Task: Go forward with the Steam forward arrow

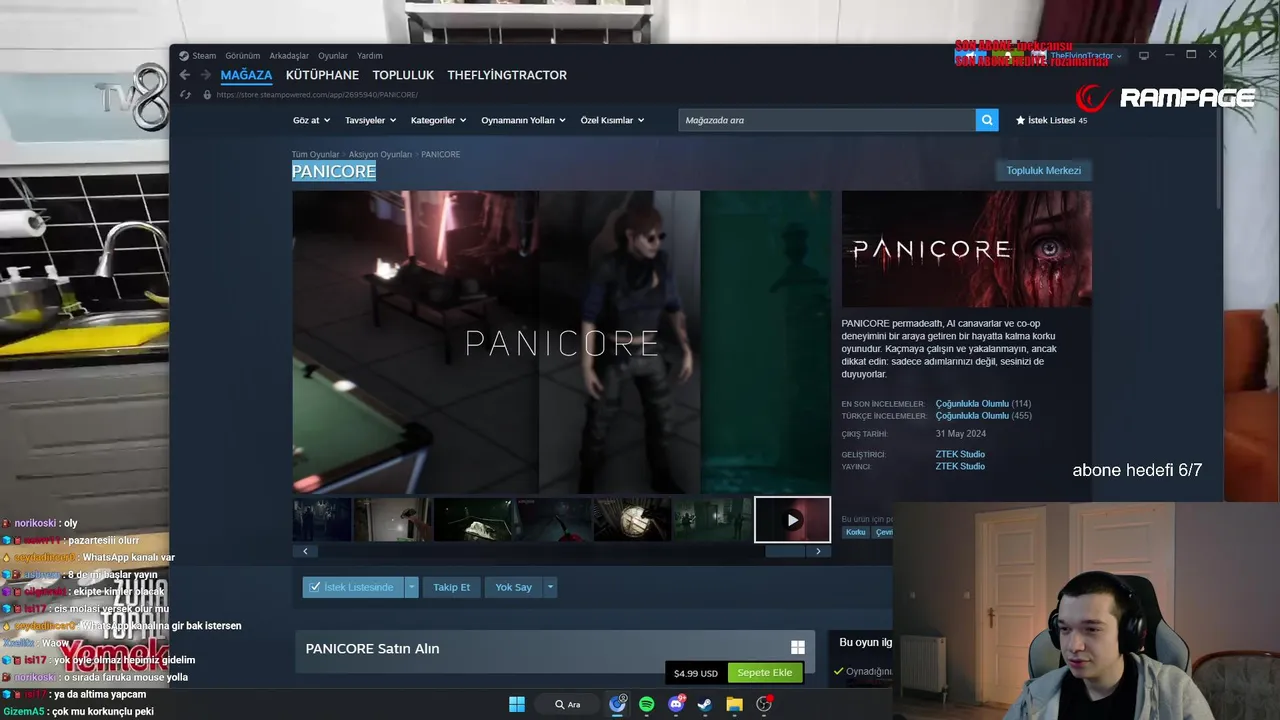Action: tap(206, 75)
